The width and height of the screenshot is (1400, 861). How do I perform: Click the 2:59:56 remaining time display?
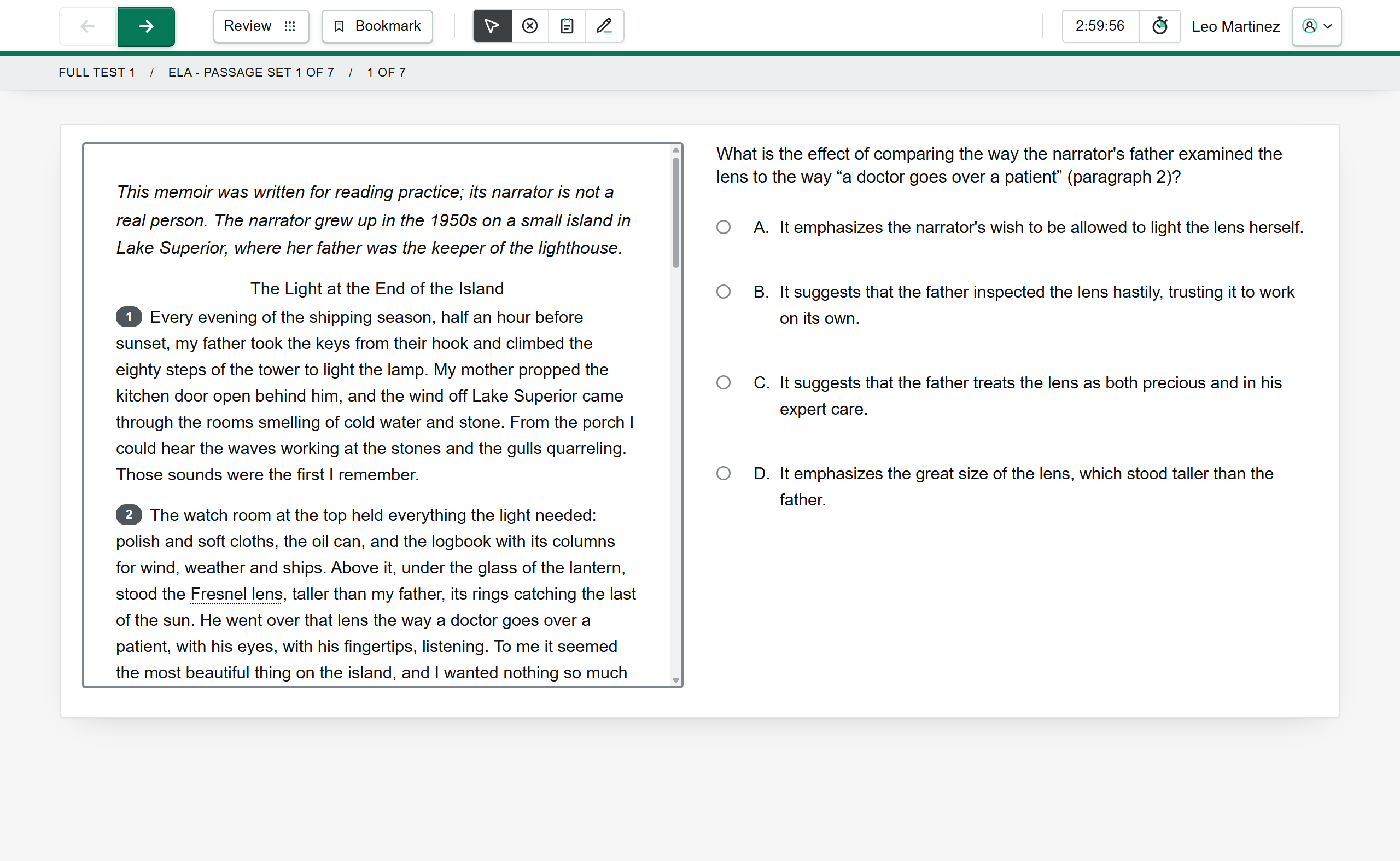point(1100,26)
